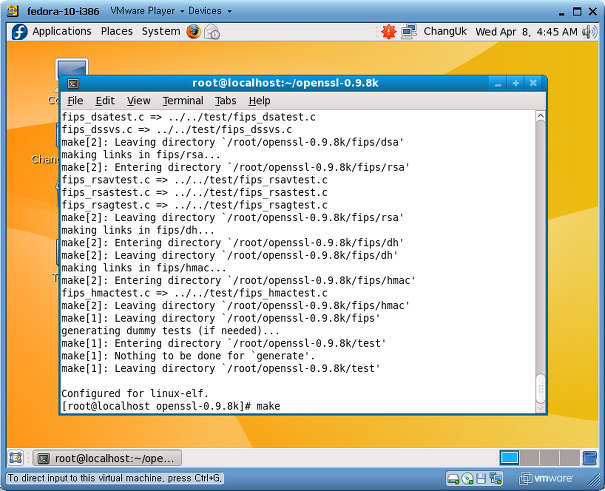Click the trash applet in bottom panel
This screenshot has height=491, width=605.
tap(590, 458)
